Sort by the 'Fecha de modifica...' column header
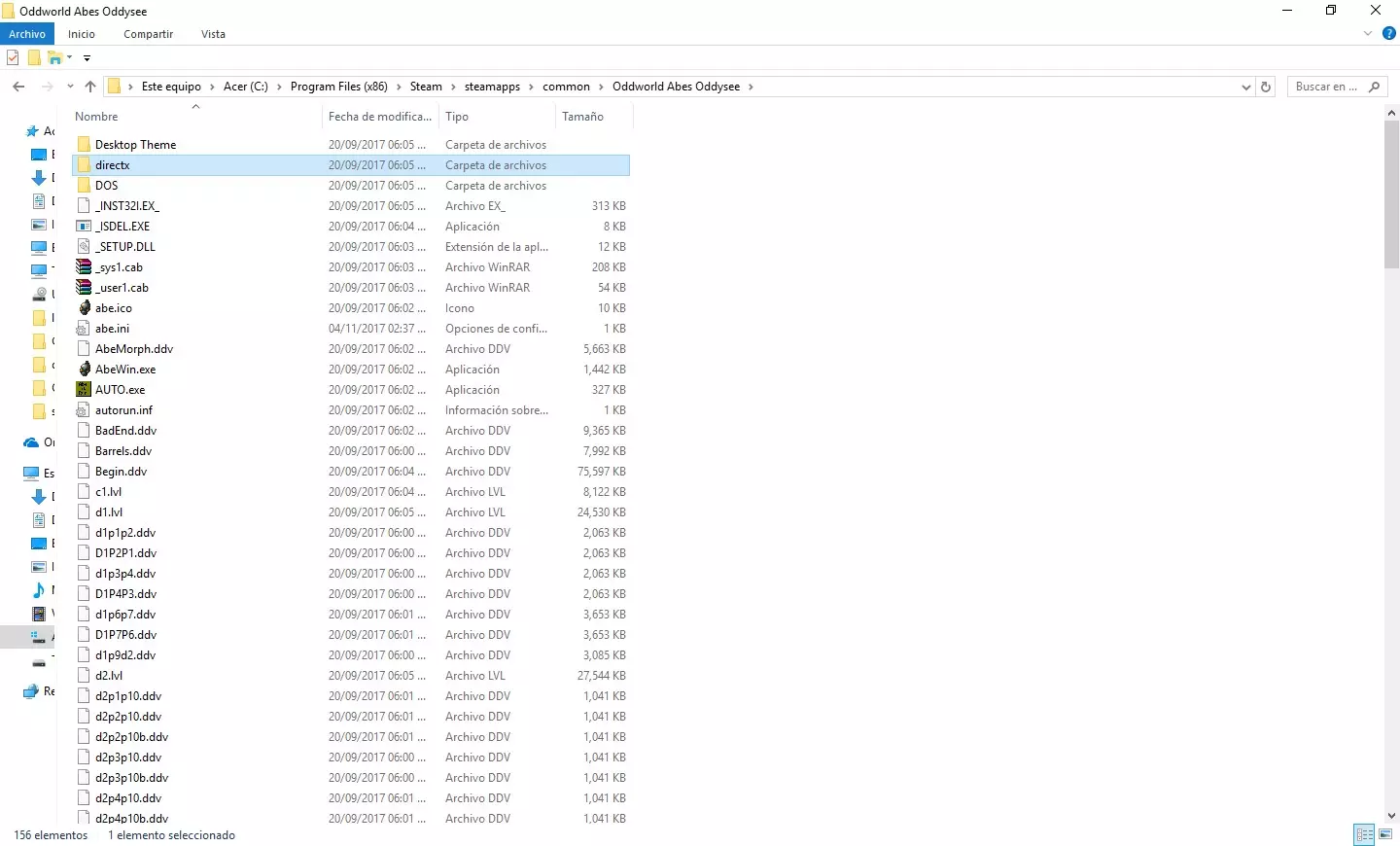Viewport: 1400px width, 846px height. [x=380, y=117]
